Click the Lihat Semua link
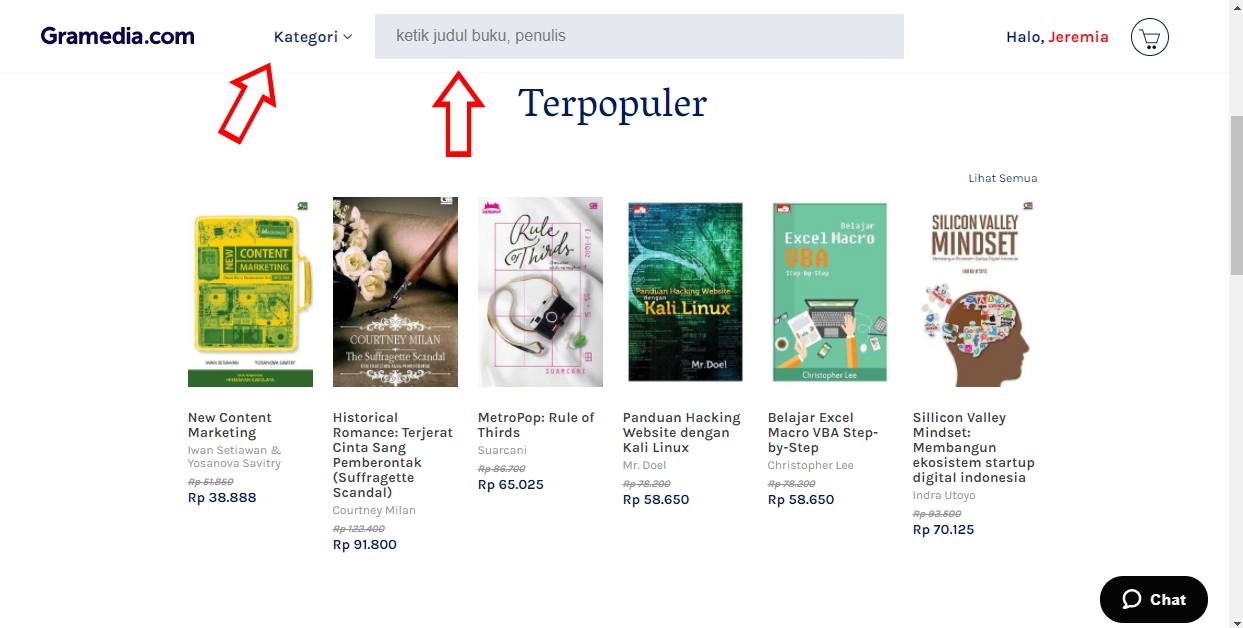1243x628 pixels. point(1002,178)
